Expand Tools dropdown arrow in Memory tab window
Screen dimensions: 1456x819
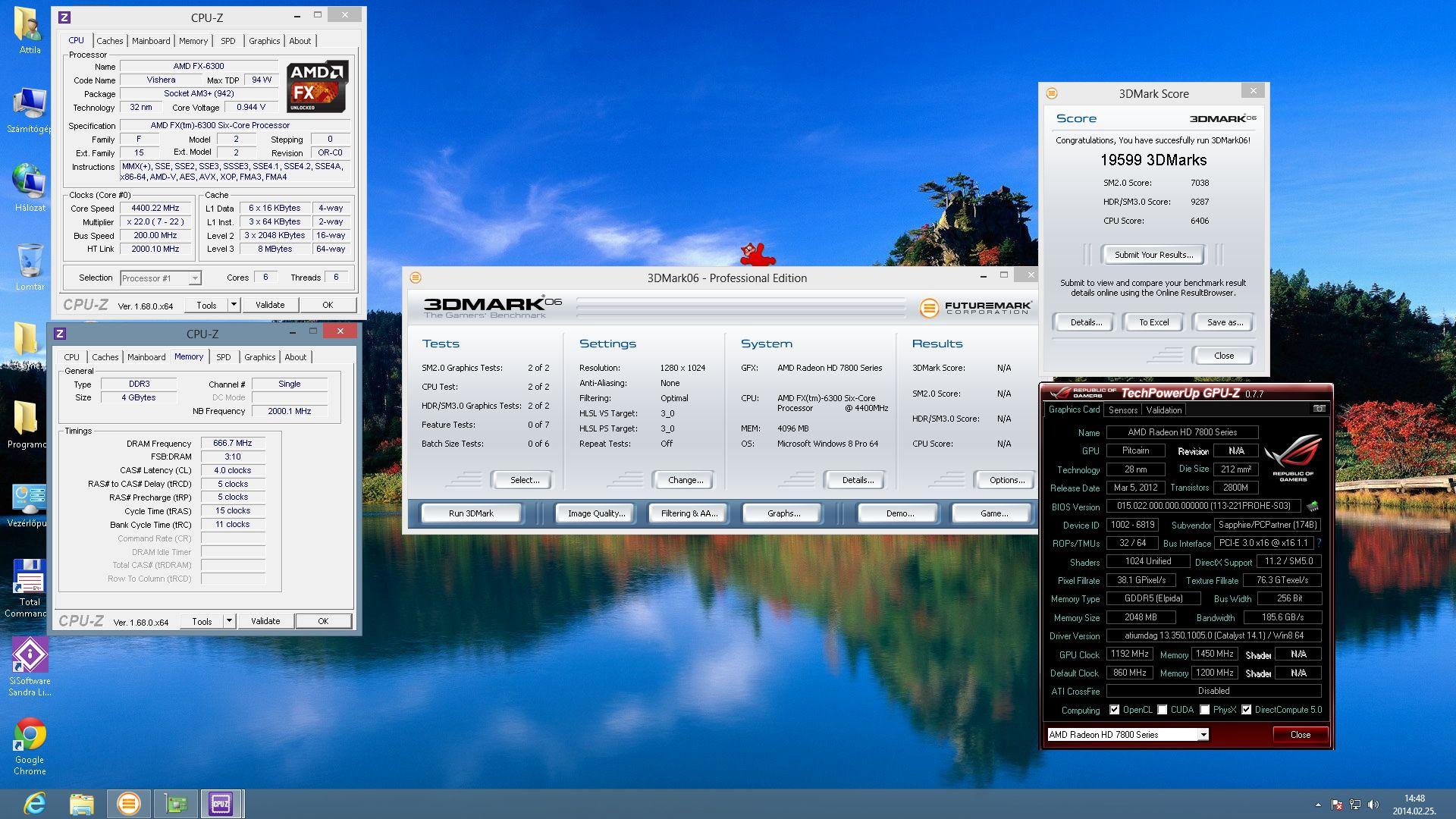pos(229,621)
